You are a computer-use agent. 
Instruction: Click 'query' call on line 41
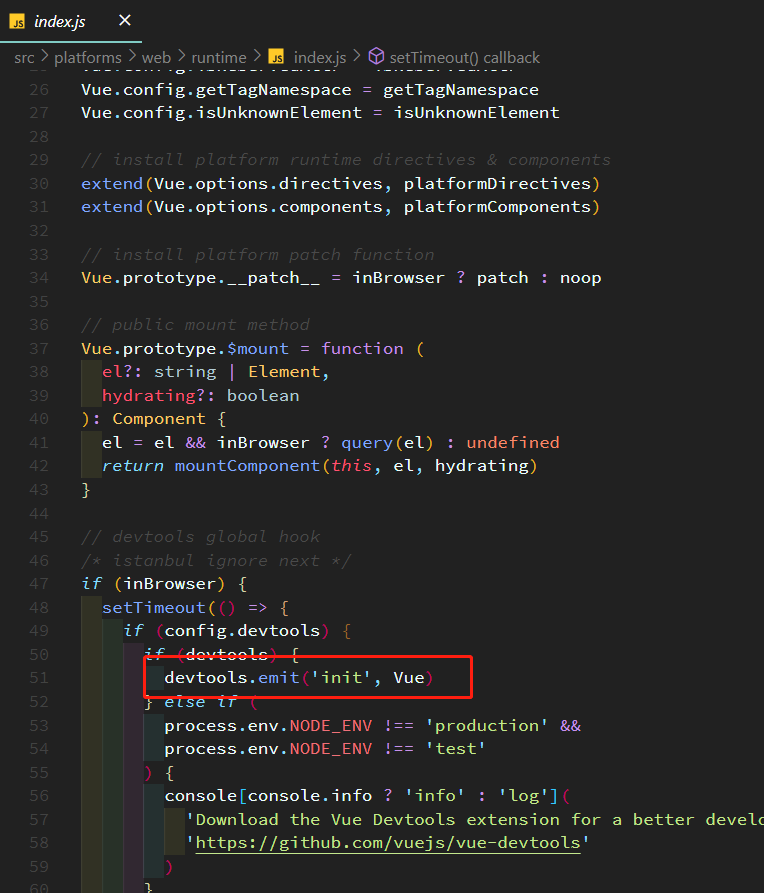367,443
